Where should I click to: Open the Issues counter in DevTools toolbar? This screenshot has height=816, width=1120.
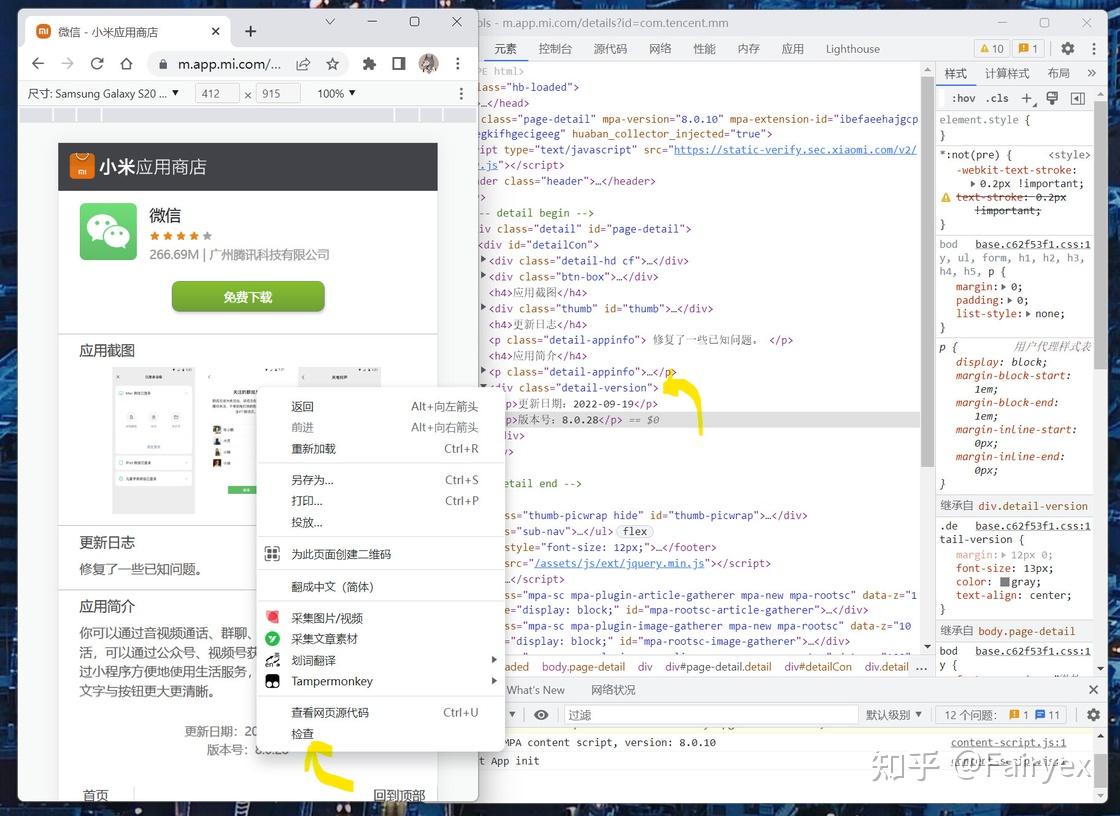point(1030,47)
